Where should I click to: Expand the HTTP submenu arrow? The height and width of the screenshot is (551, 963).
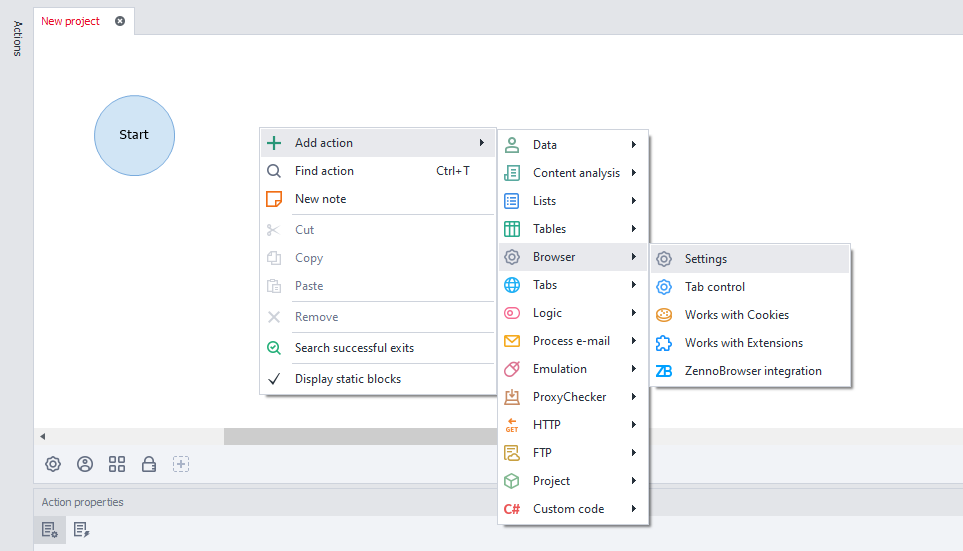tap(634, 424)
